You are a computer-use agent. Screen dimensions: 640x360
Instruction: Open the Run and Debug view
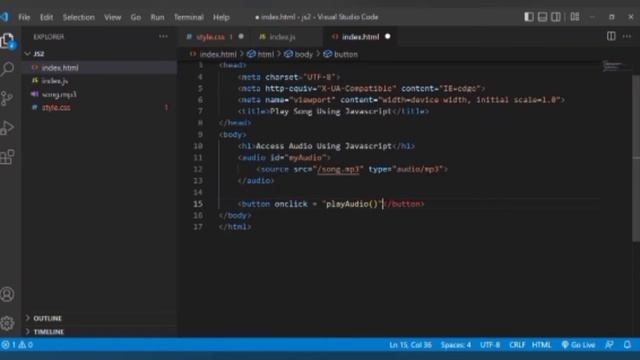pos(7,128)
